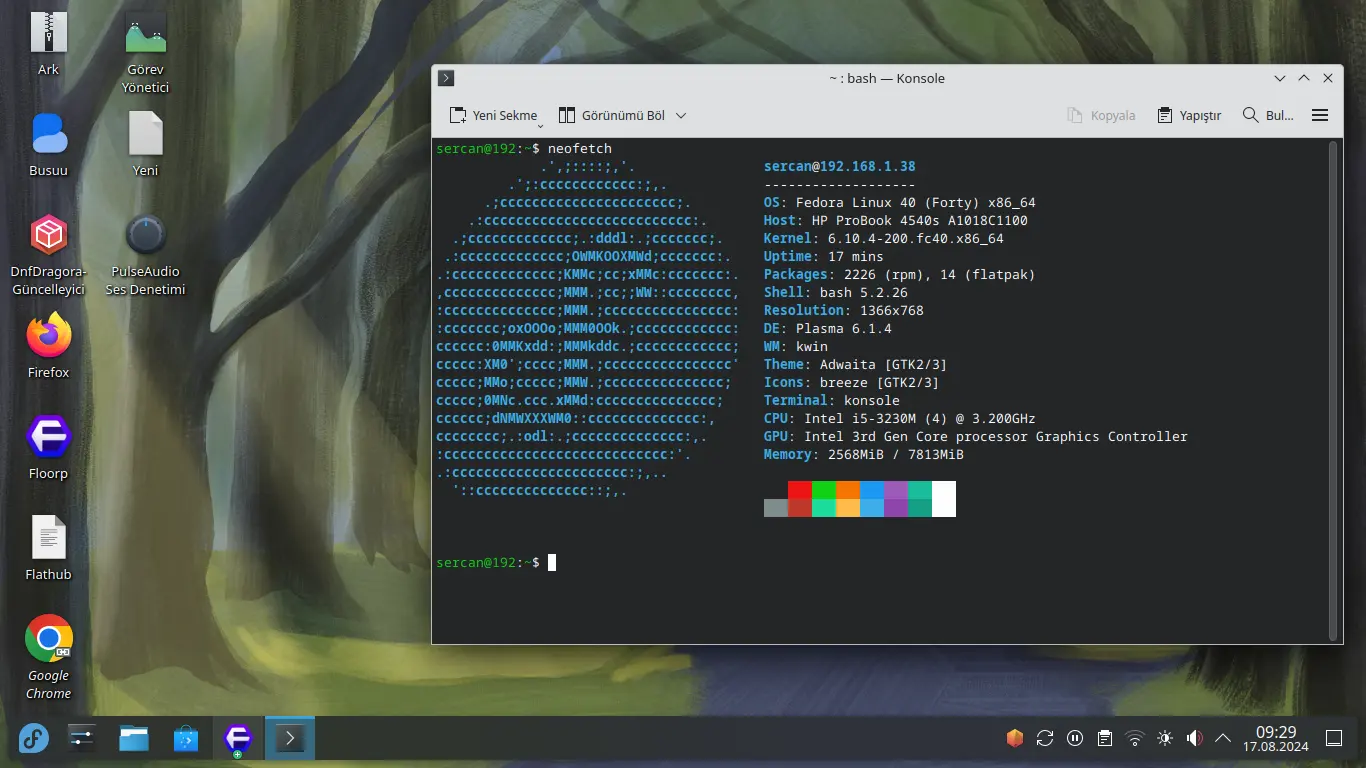
Task: Click the update refresh tray icon
Action: tap(1045, 739)
